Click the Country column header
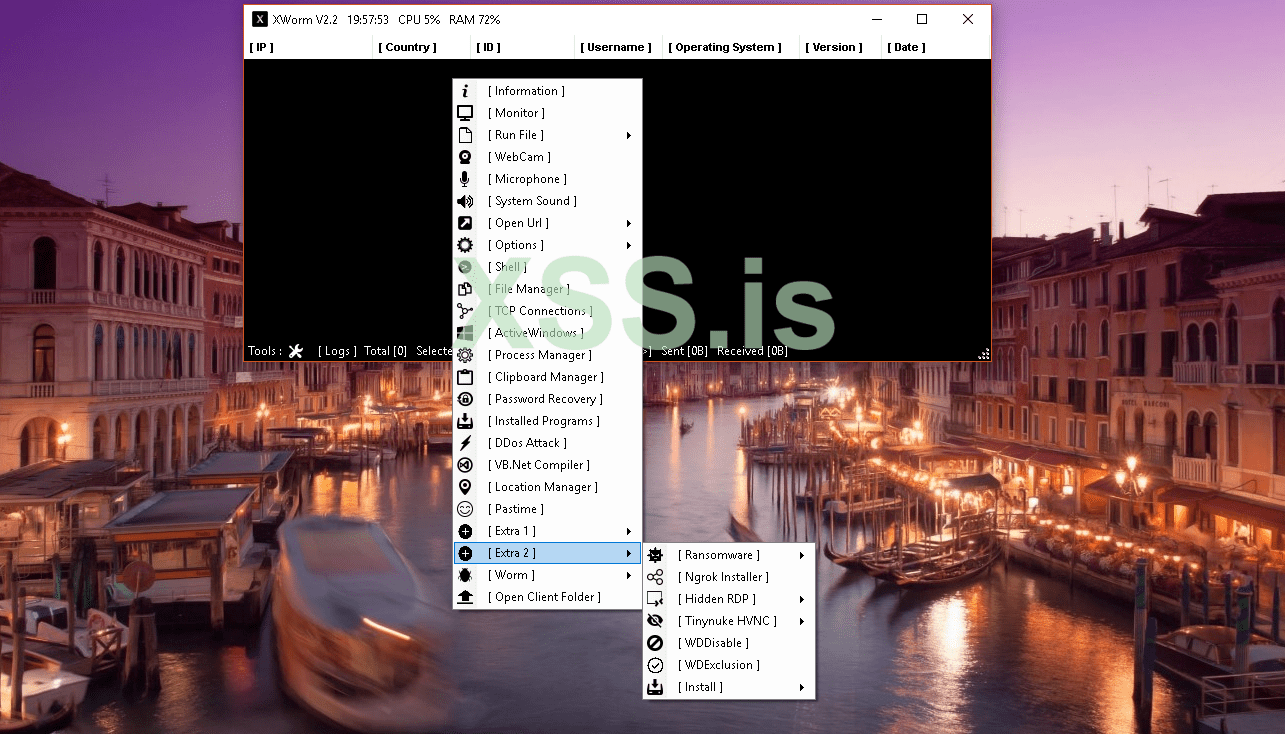 point(407,47)
